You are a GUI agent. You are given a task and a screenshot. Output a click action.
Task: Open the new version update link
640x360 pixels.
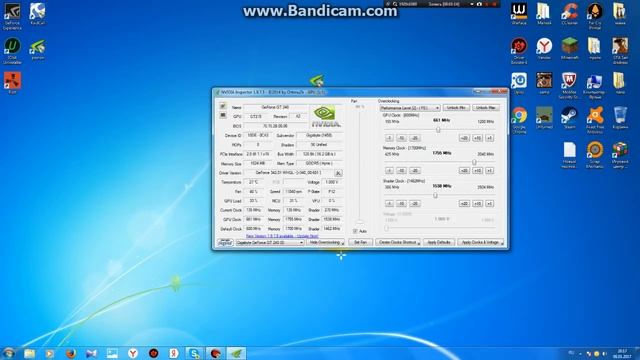click(282, 236)
